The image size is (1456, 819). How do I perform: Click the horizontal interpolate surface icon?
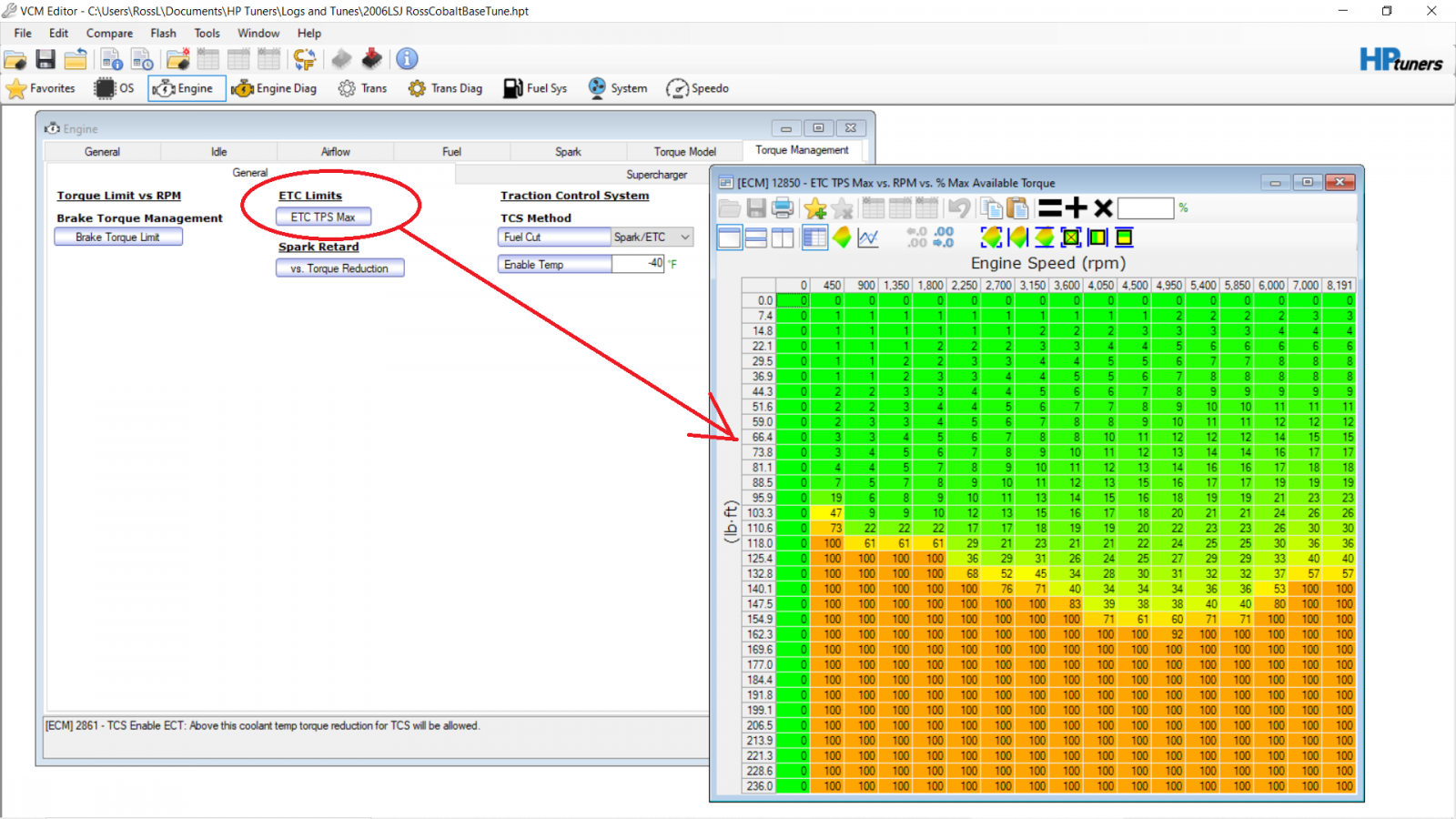(x=1017, y=238)
